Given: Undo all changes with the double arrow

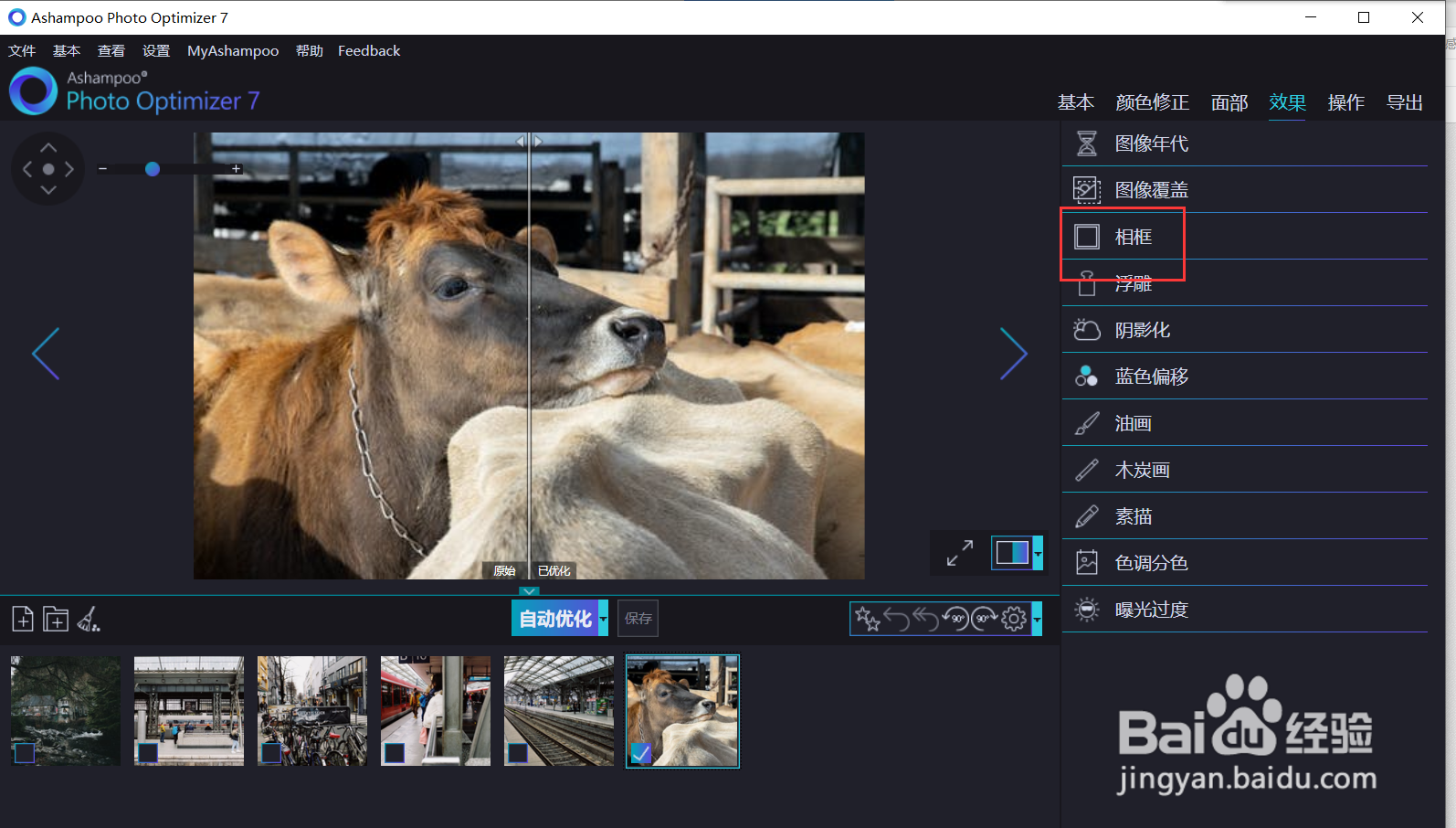Looking at the screenshot, I should (x=926, y=620).
